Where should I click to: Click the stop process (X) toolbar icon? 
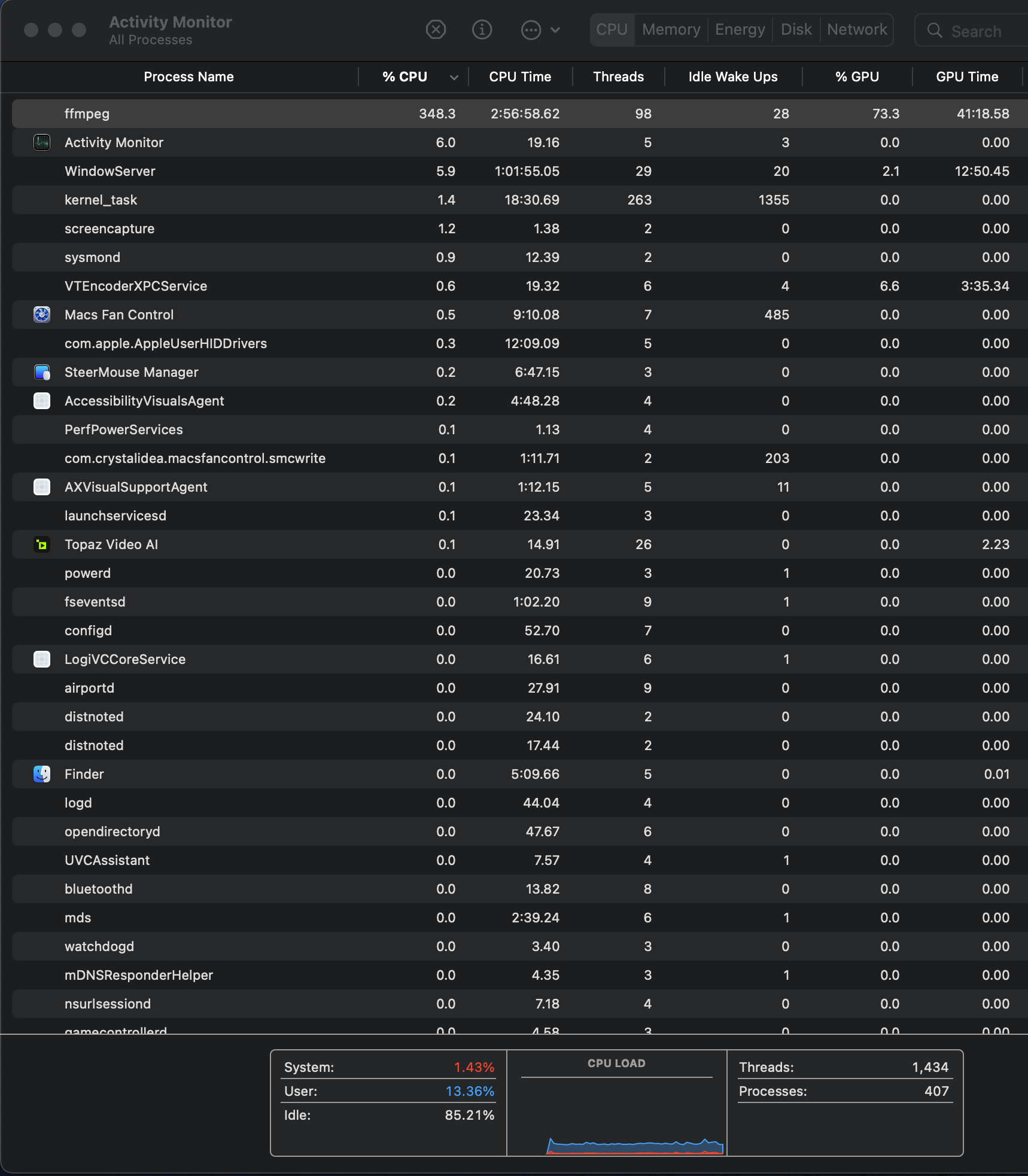(436, 29)
